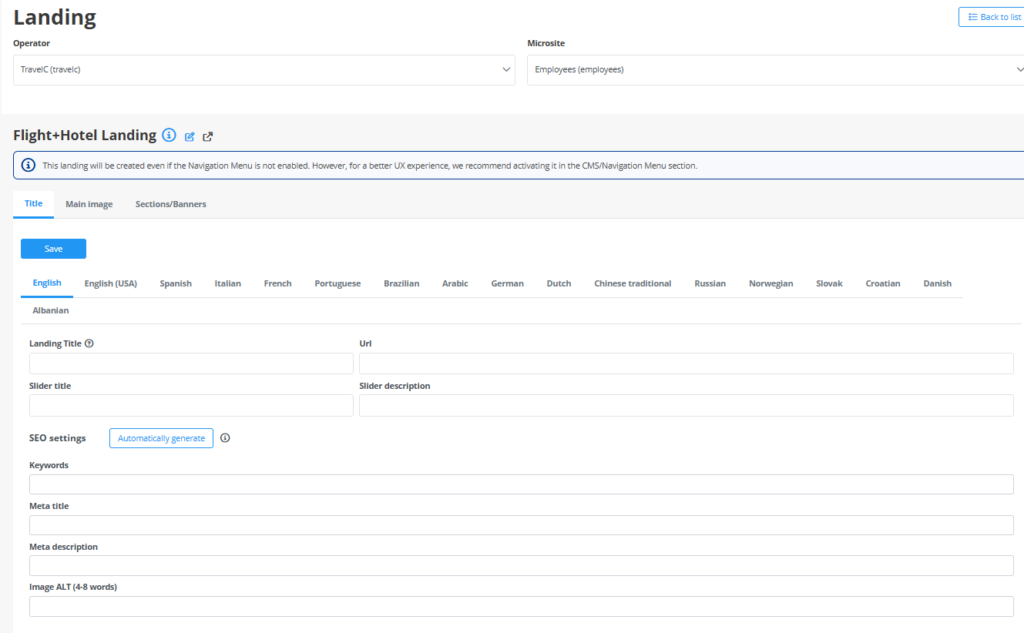Click into the Url text field
Image resolution: width=1024 pixels, height=633 pixels.
(686, 364)
